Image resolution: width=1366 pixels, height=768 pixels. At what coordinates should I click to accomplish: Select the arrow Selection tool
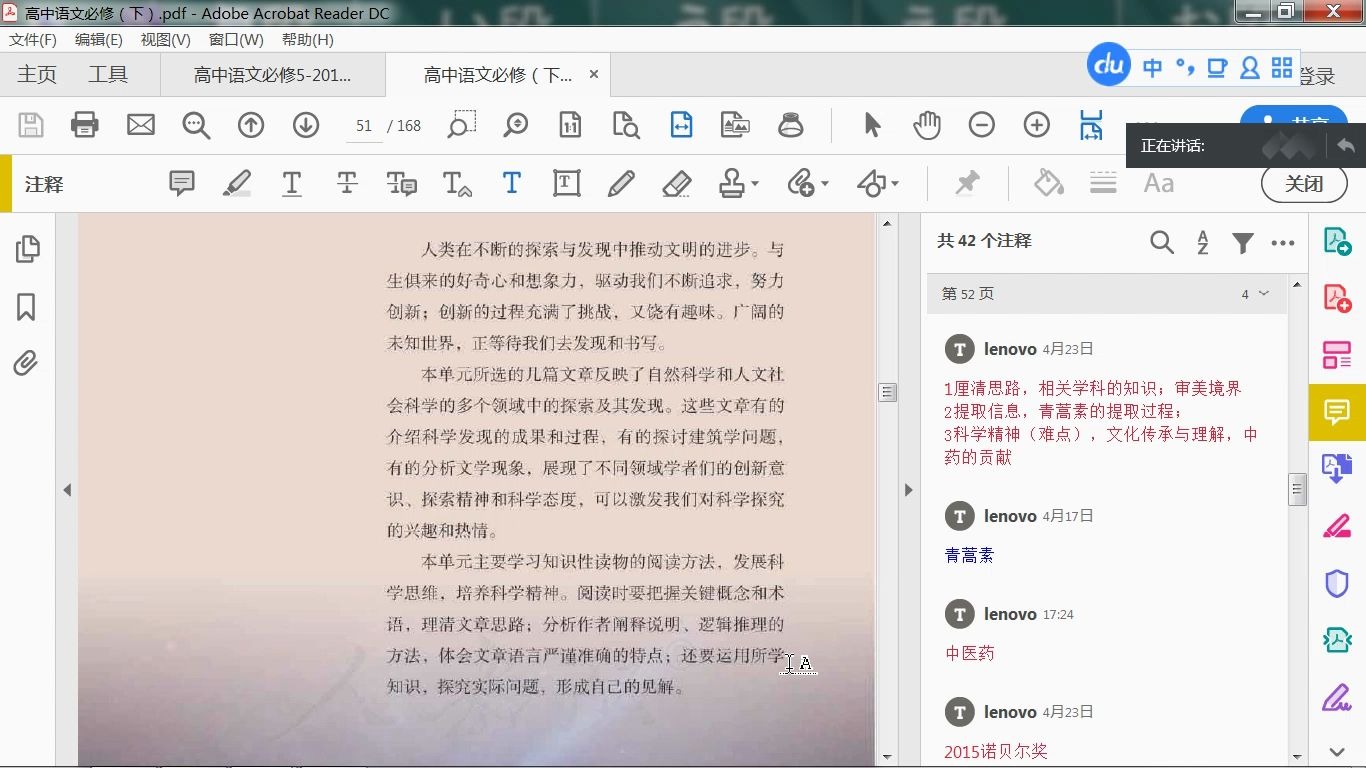click(872, 125)
